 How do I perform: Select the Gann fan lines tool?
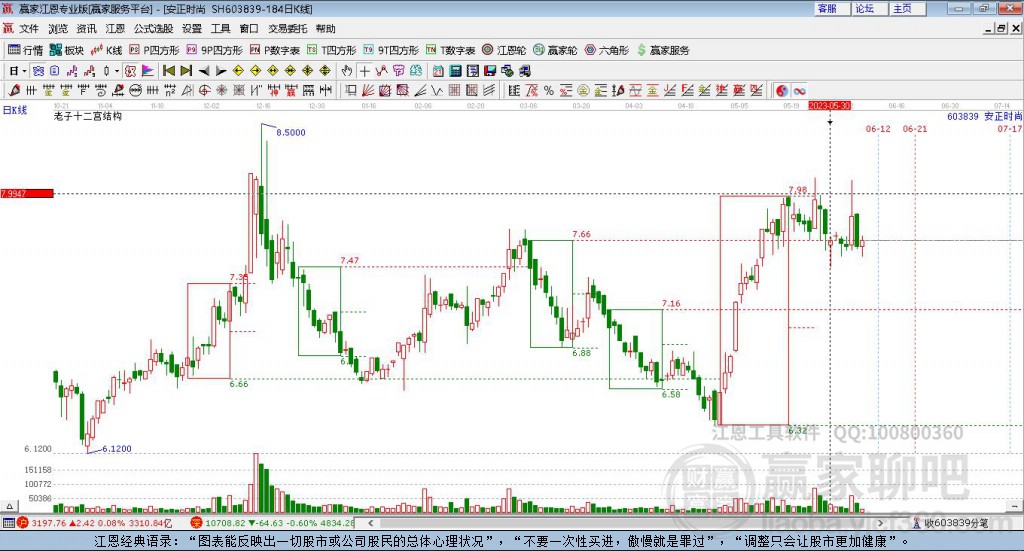(x=368, y=91)
